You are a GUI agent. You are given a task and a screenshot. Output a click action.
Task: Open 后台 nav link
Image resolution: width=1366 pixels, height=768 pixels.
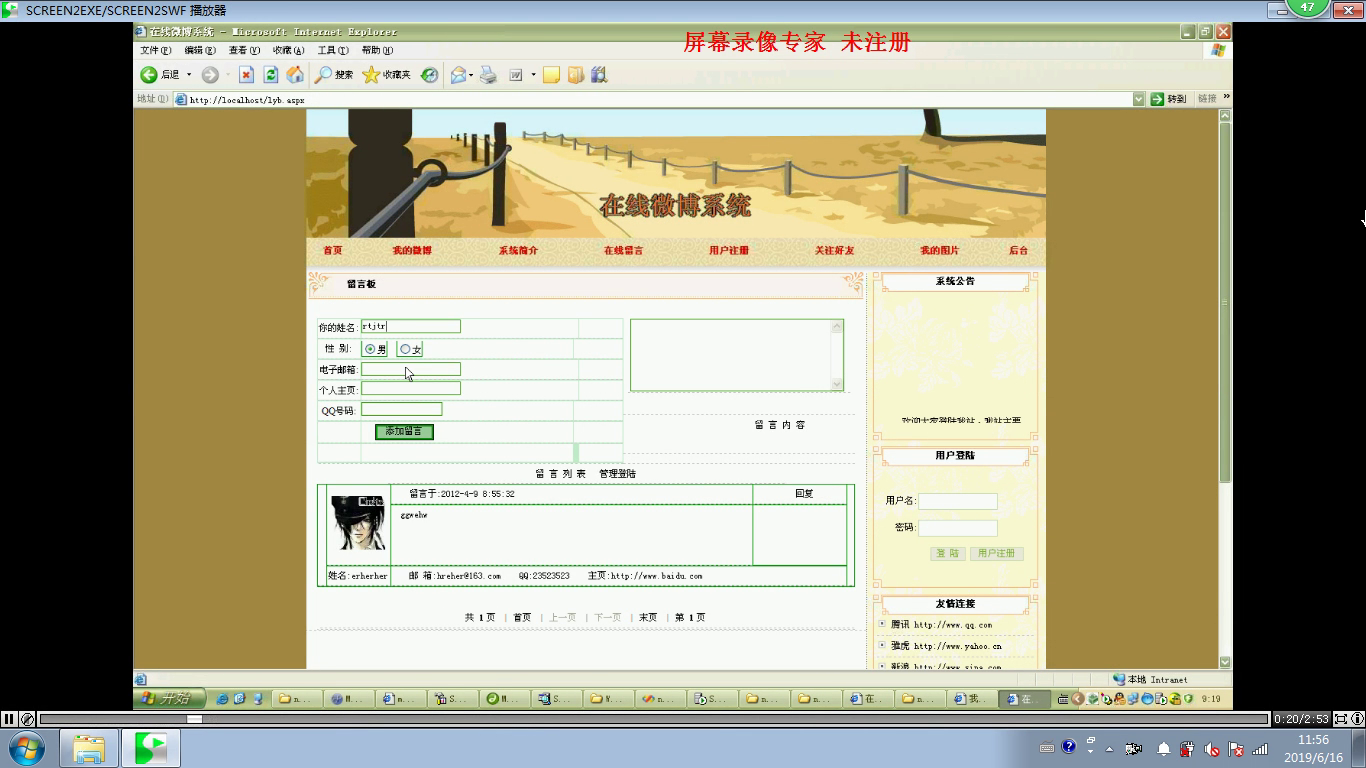click(1018, 250)
